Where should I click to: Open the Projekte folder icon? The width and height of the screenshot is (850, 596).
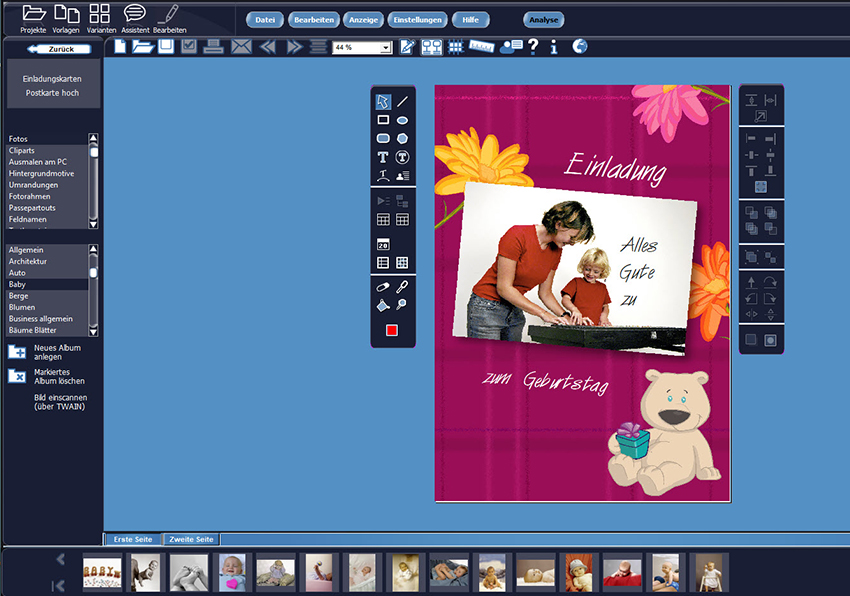[33, 14]
